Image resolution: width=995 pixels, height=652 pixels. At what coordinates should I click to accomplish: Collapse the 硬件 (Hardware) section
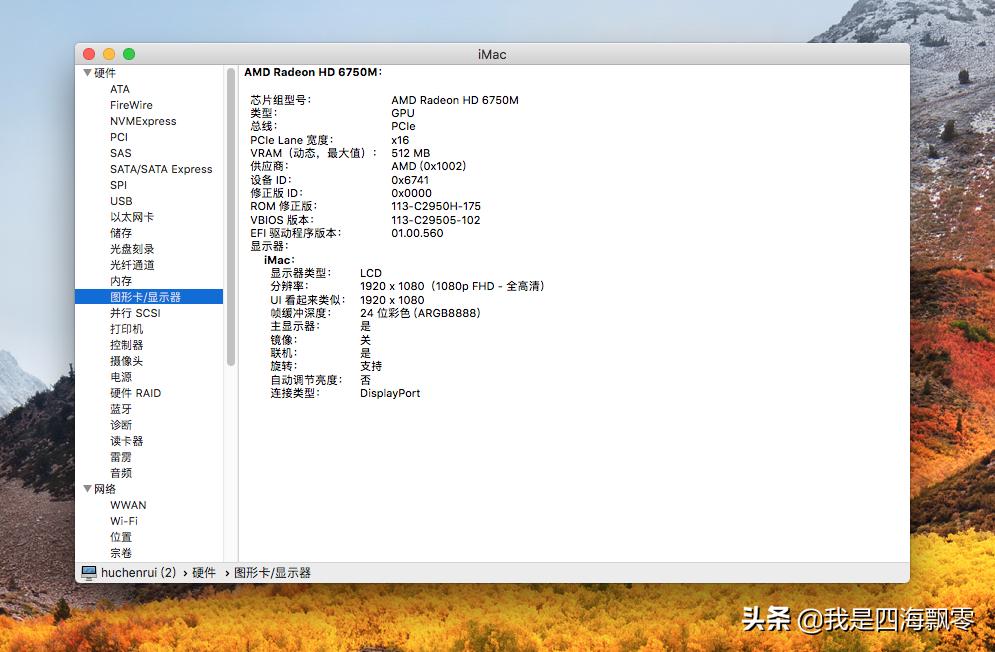pos(88,72)
